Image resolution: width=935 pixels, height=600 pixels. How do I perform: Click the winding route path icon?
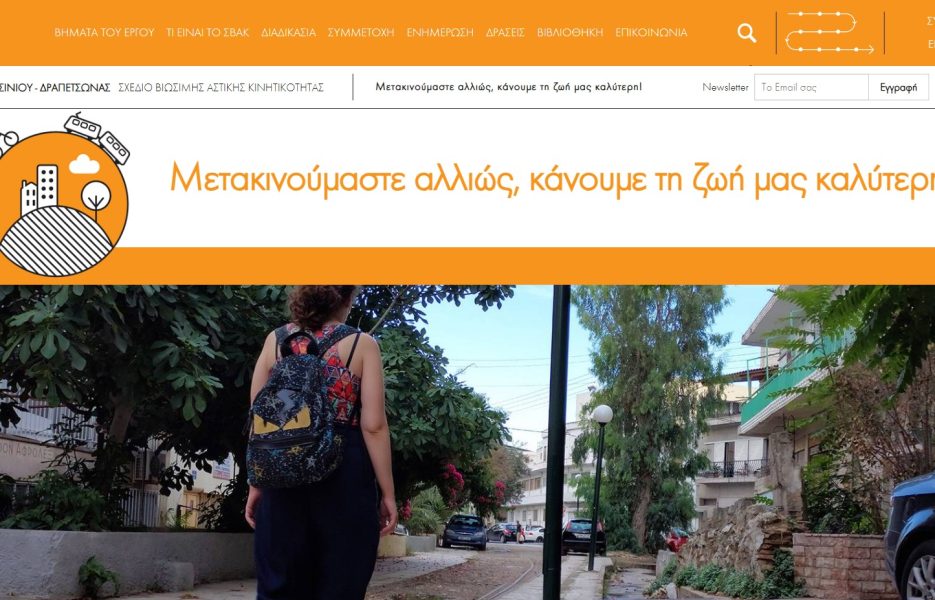tap(829, 32)
